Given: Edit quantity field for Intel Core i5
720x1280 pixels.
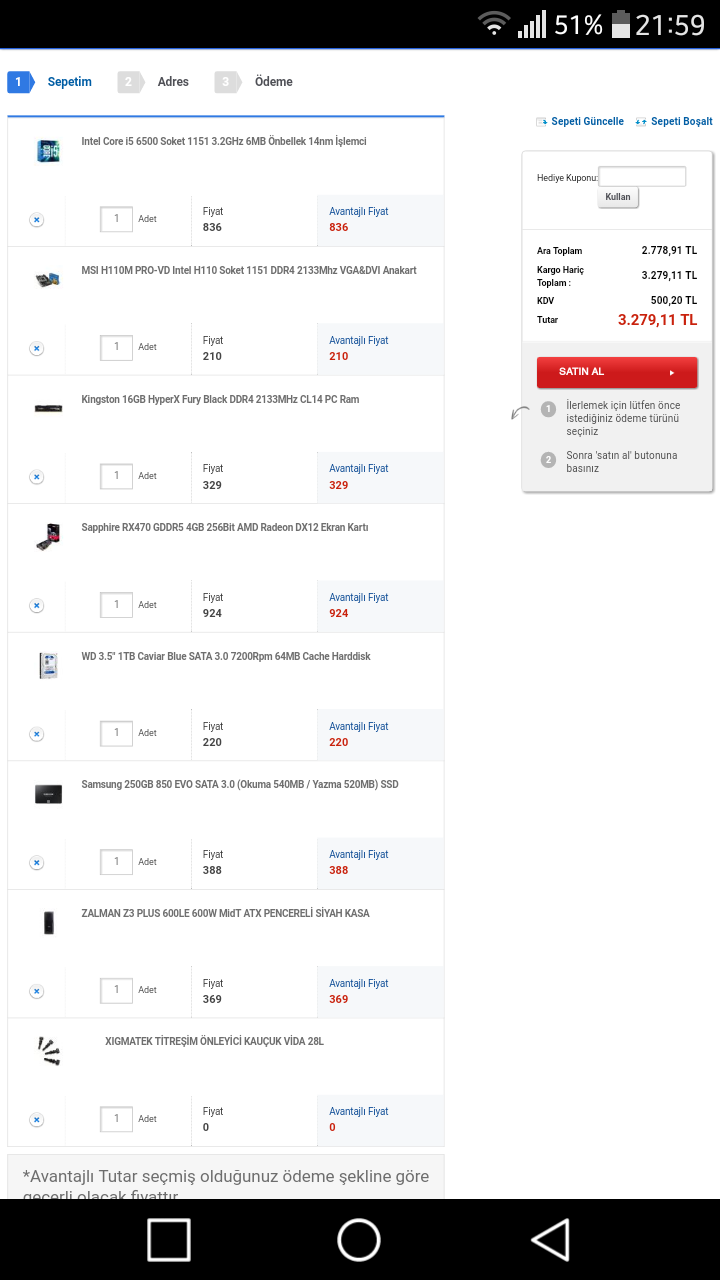Looking at the screenshot, I should [117, 219].
